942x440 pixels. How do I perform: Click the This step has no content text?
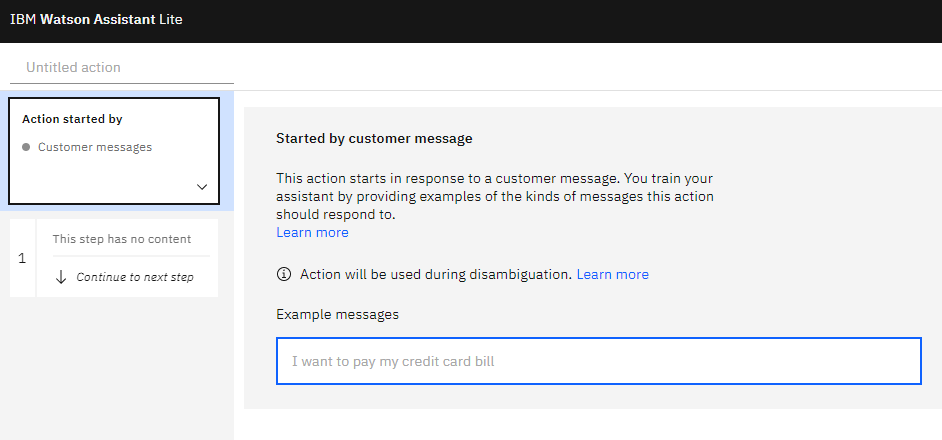click(x=122, y=239)
